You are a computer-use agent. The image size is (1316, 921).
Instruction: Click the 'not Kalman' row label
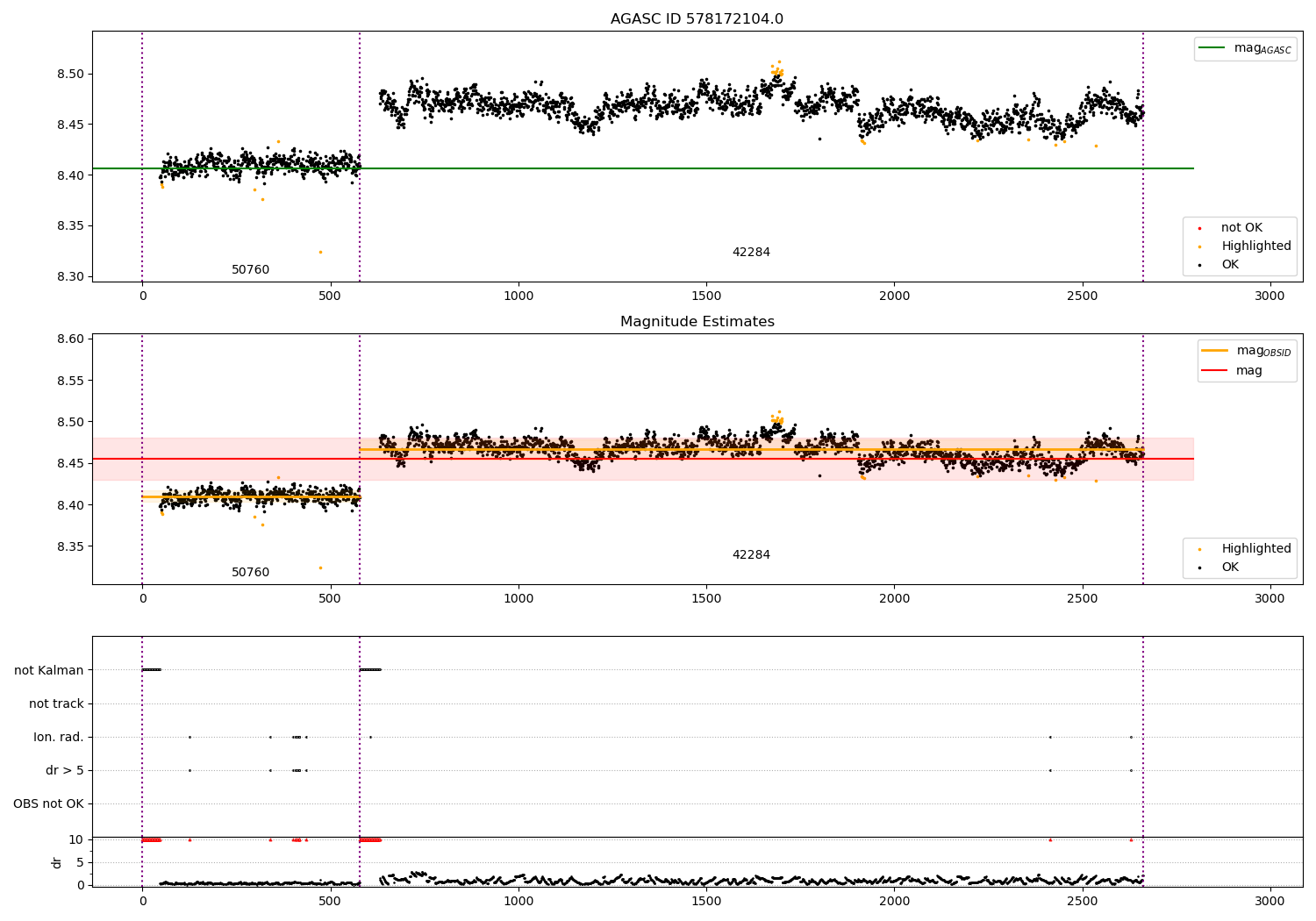[x=49, y=670]
